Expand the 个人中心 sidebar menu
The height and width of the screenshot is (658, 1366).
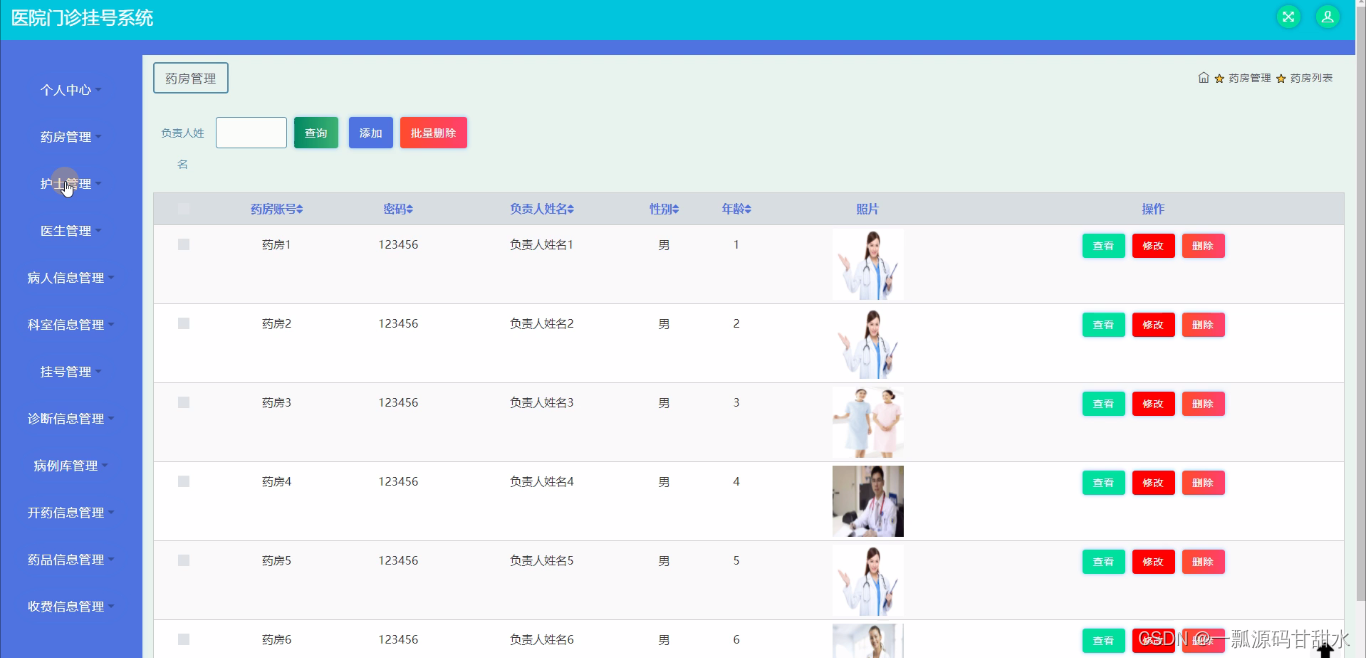pos(71,90)
